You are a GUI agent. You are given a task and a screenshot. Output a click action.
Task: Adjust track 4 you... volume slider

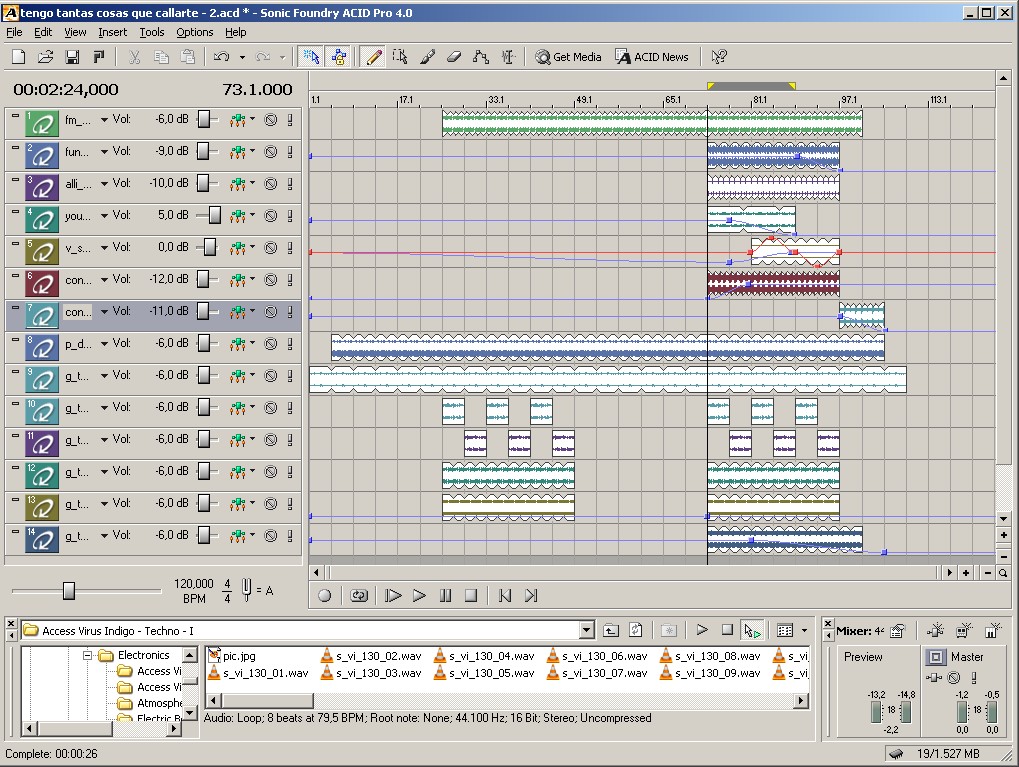point(214,216)
